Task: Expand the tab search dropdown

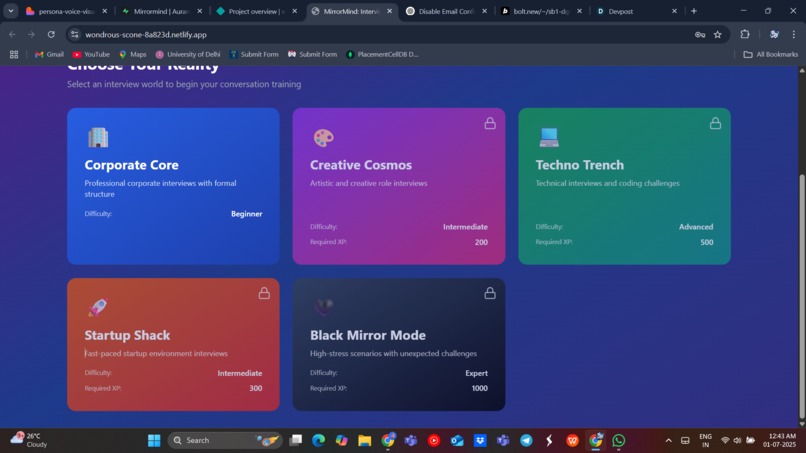Action: tap(11, 11)
